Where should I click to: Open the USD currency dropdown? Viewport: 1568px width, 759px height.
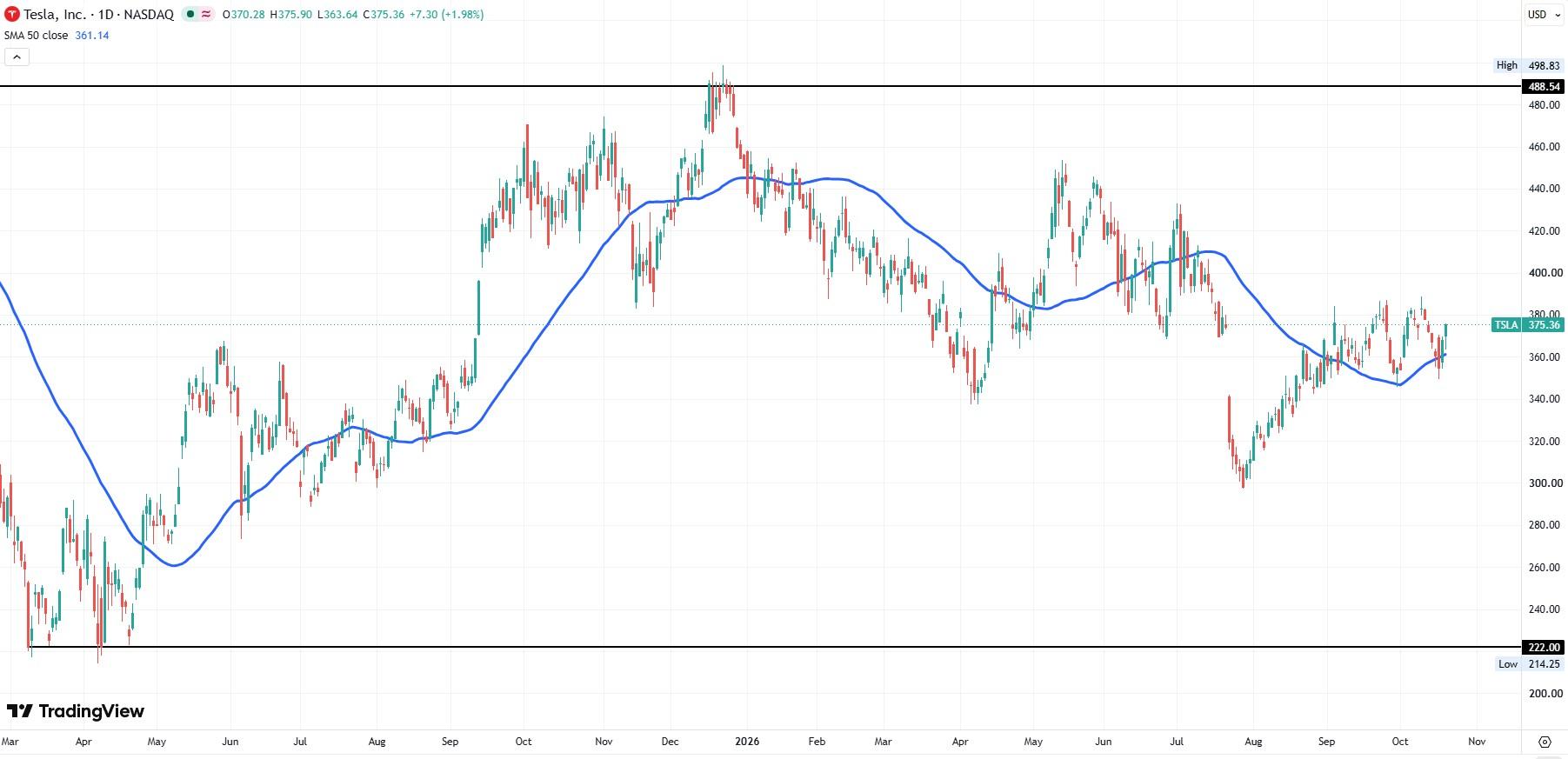[x=1544, y=14]
